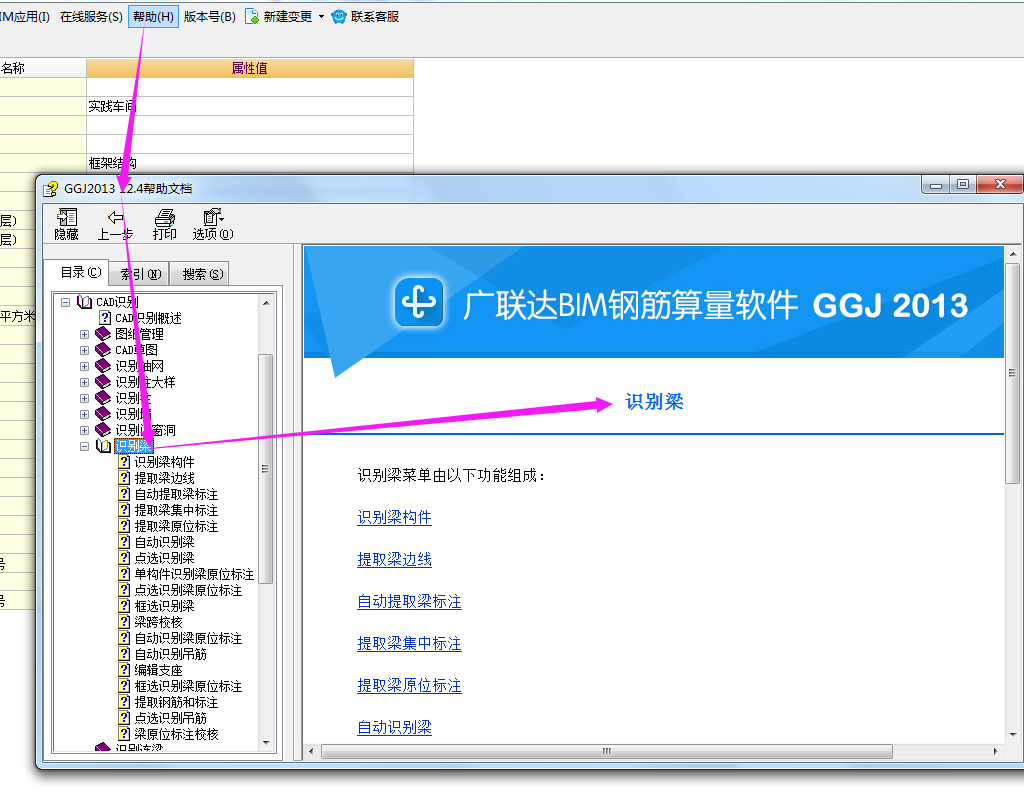Select 自动识别吊筋 in the tree
Screen dimensions: 1024x805
[x=170, y=654]
